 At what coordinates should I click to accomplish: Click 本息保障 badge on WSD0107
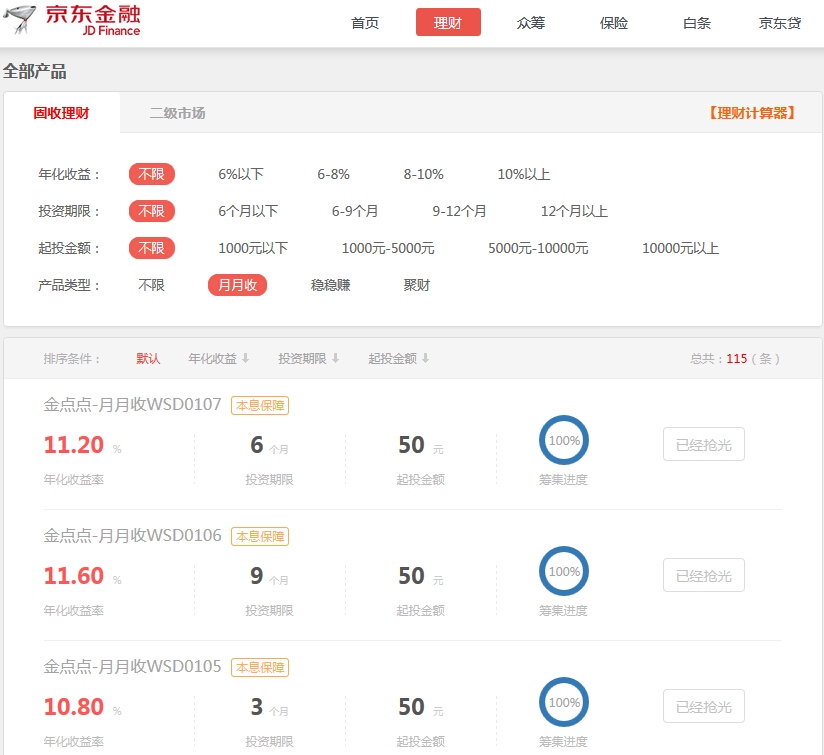[260, 405]
